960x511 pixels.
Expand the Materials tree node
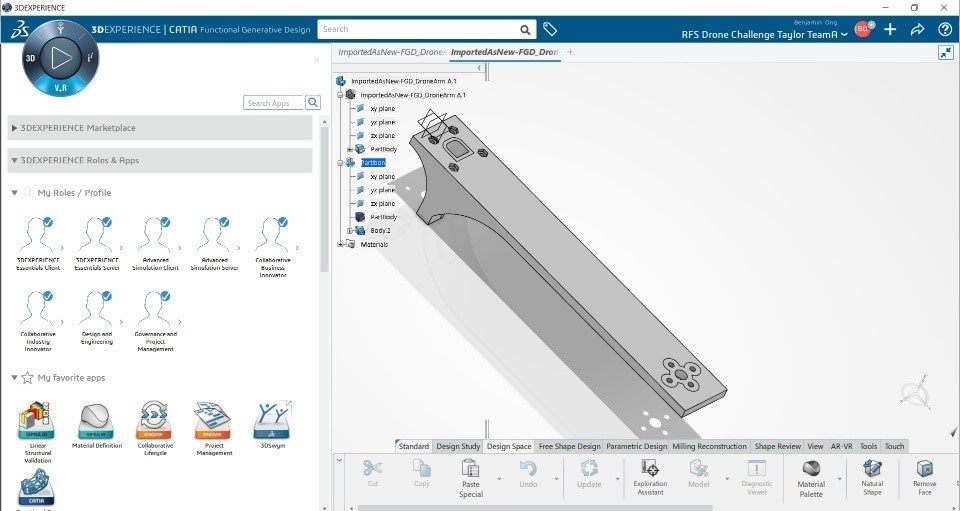click(340, 244)
